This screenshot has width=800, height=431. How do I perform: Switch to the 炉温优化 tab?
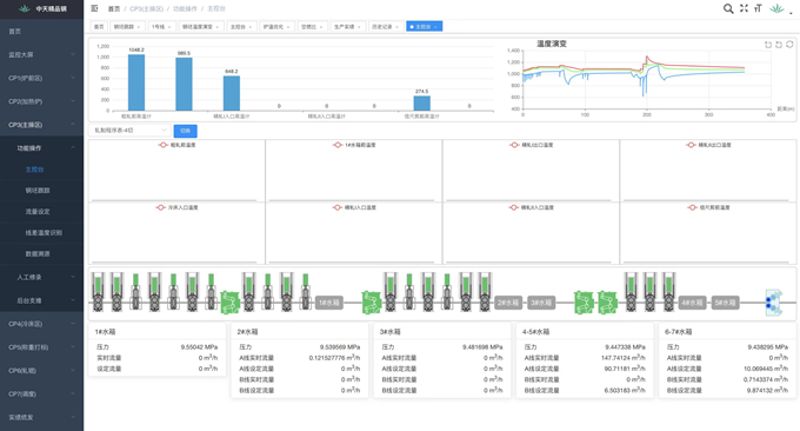tap(277, 27)
